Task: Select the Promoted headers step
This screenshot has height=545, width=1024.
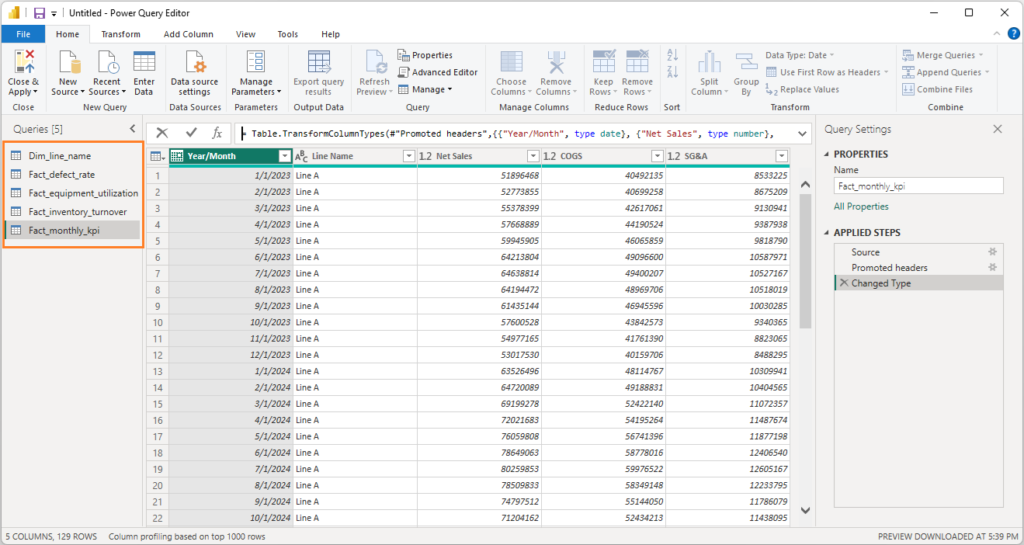Action: (918, 268)
